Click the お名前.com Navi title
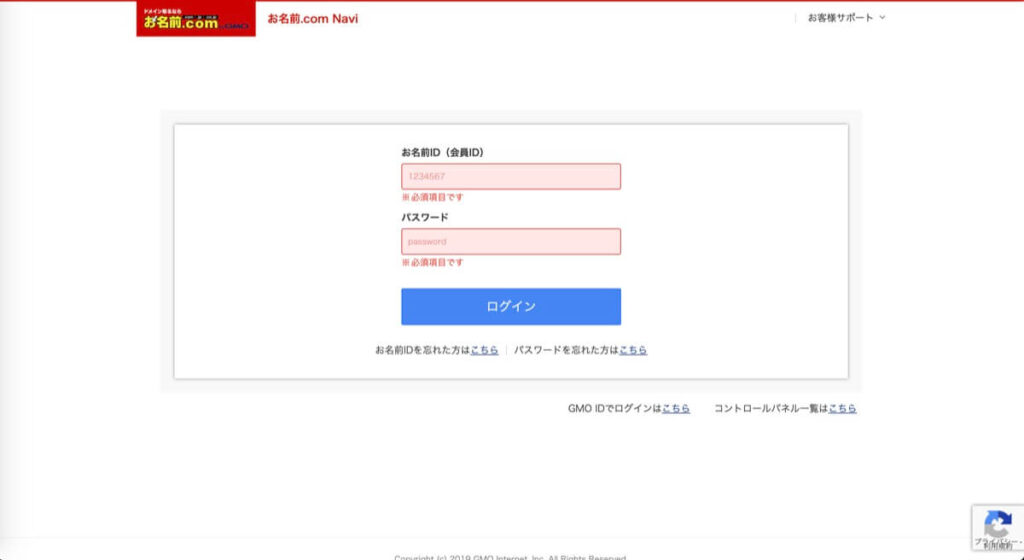Viewport: 1024px width, 560px height. (x=313, y=18)
